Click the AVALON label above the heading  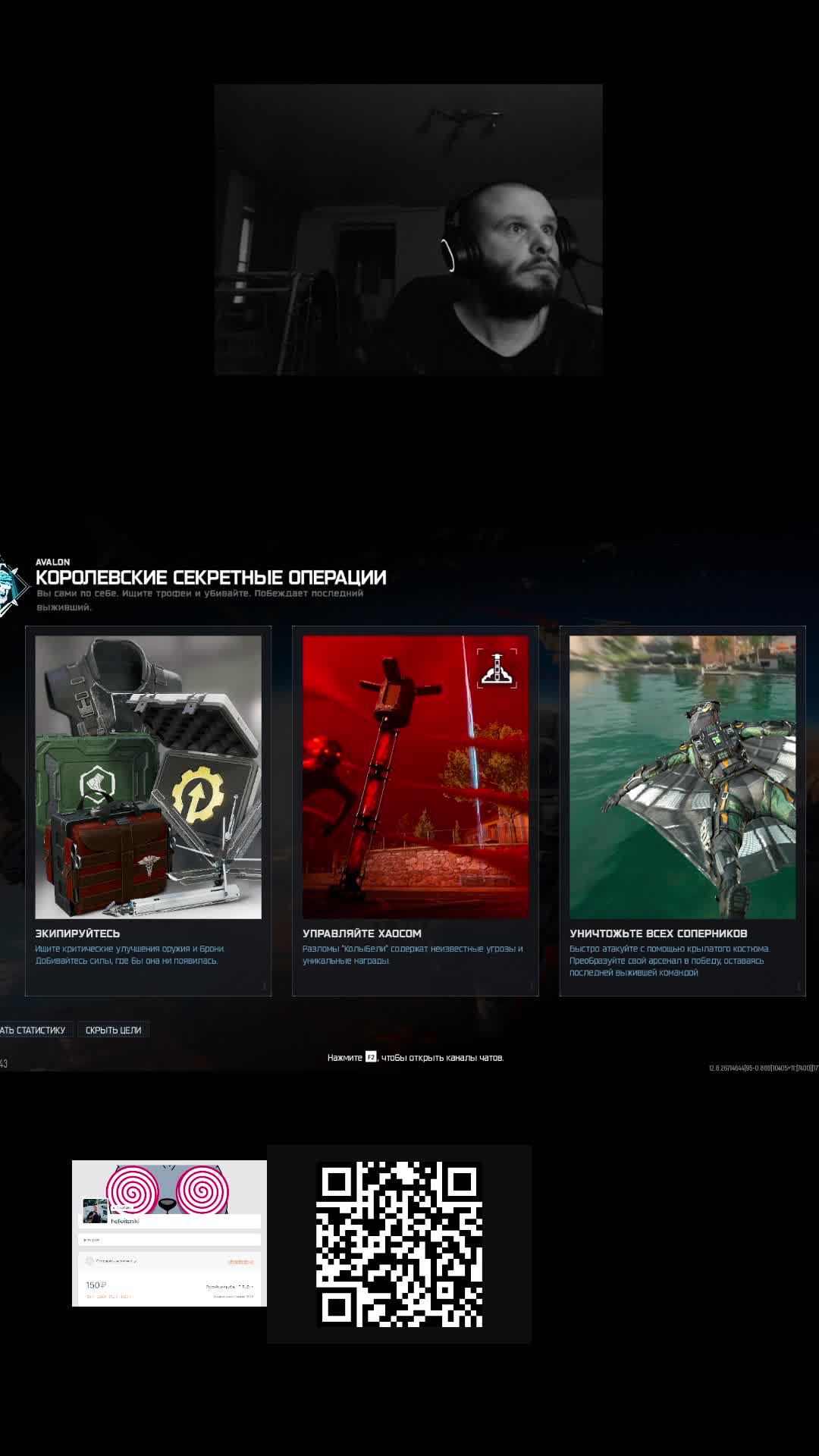pyautogui.click(x=52, y=562)
